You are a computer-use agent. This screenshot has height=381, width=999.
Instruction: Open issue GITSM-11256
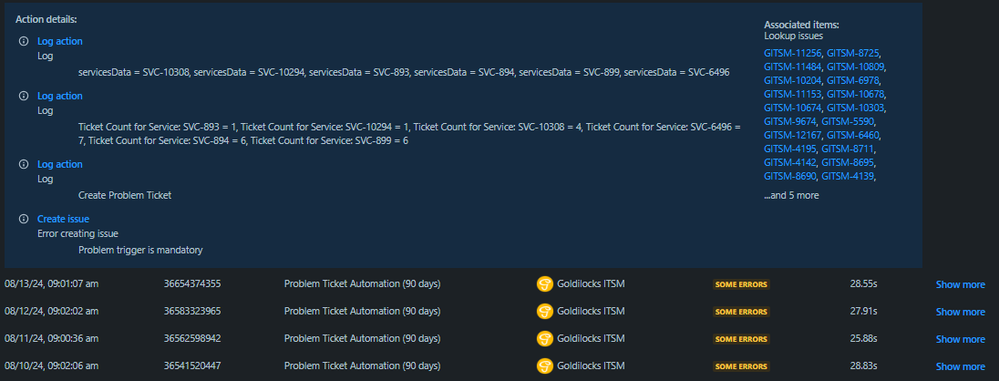[793, 53]
